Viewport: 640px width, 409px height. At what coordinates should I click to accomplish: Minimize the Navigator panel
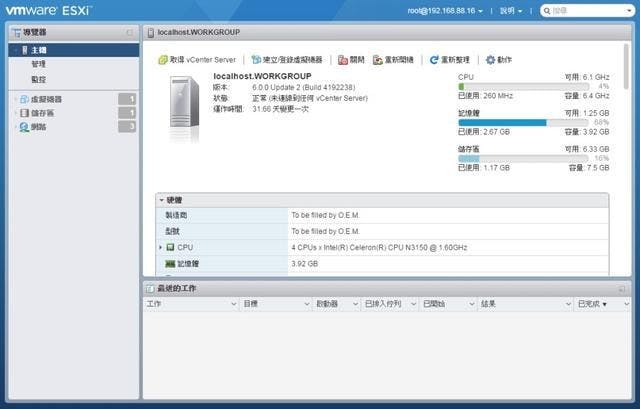pos(130,33)
